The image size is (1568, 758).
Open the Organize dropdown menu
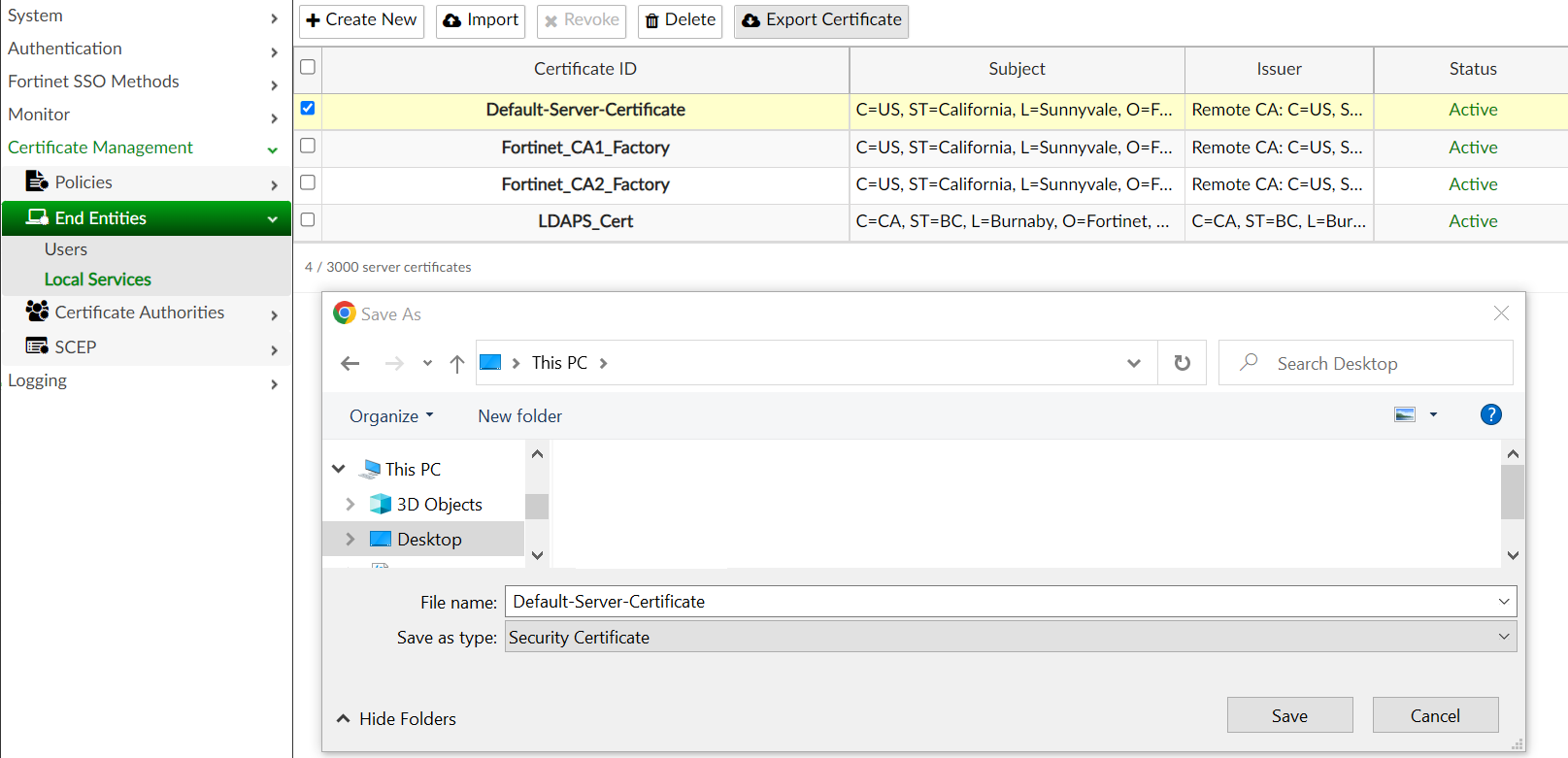[391, 415]
